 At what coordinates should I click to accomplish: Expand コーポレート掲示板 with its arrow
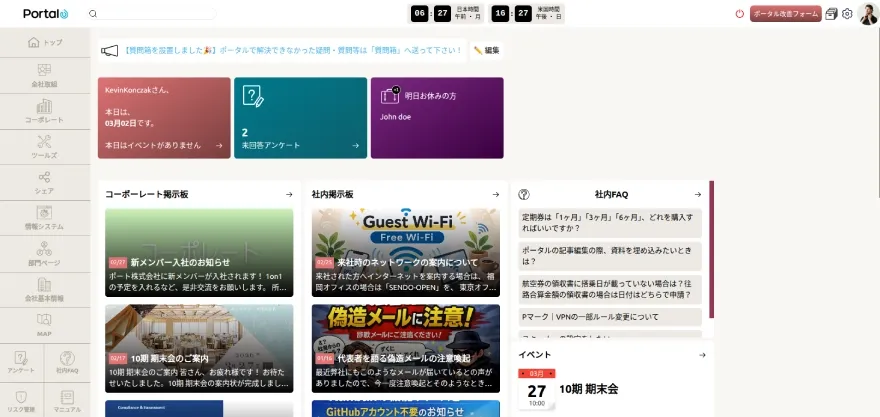click(289, 195)
